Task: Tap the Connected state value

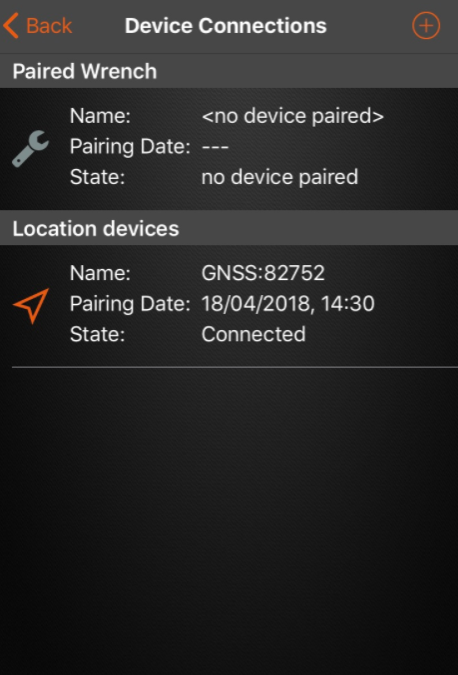Action: point(254,334)
